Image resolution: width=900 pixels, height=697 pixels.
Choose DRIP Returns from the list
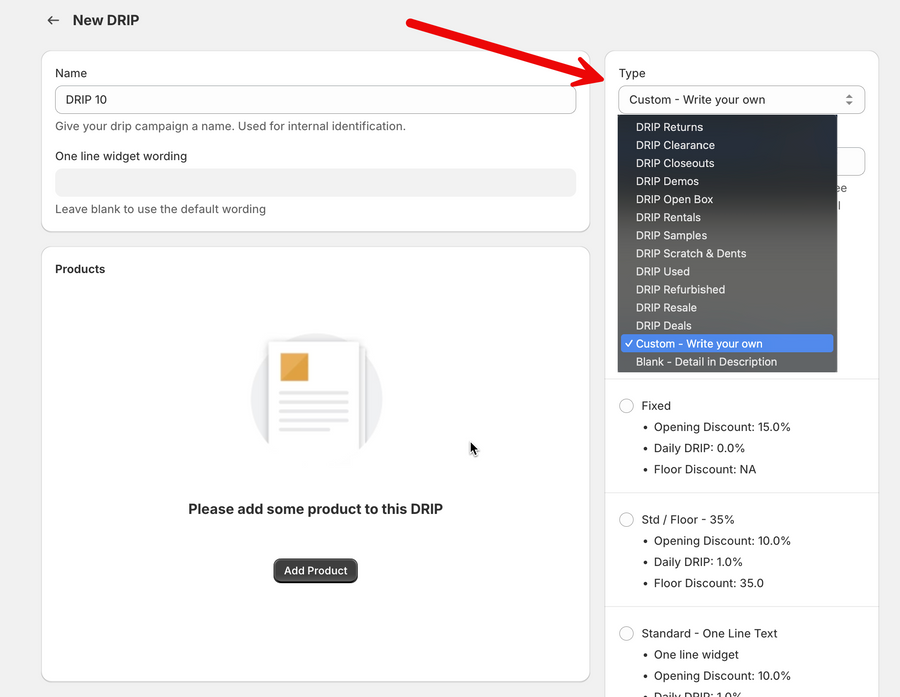(669, 127)
